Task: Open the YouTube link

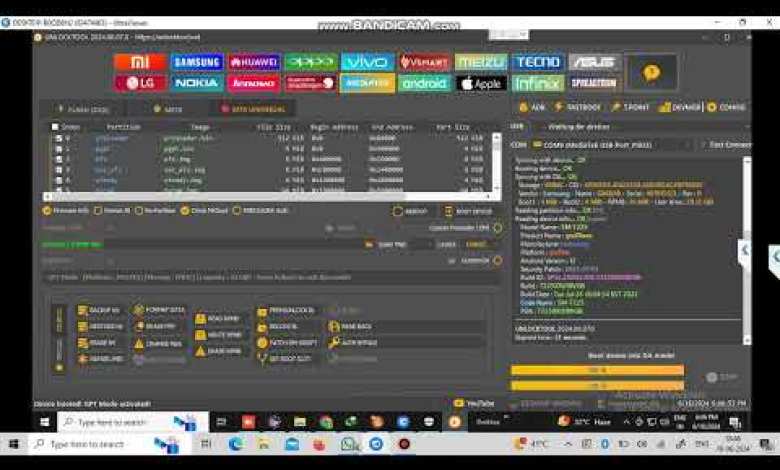Action: click(x=475, y=403)
